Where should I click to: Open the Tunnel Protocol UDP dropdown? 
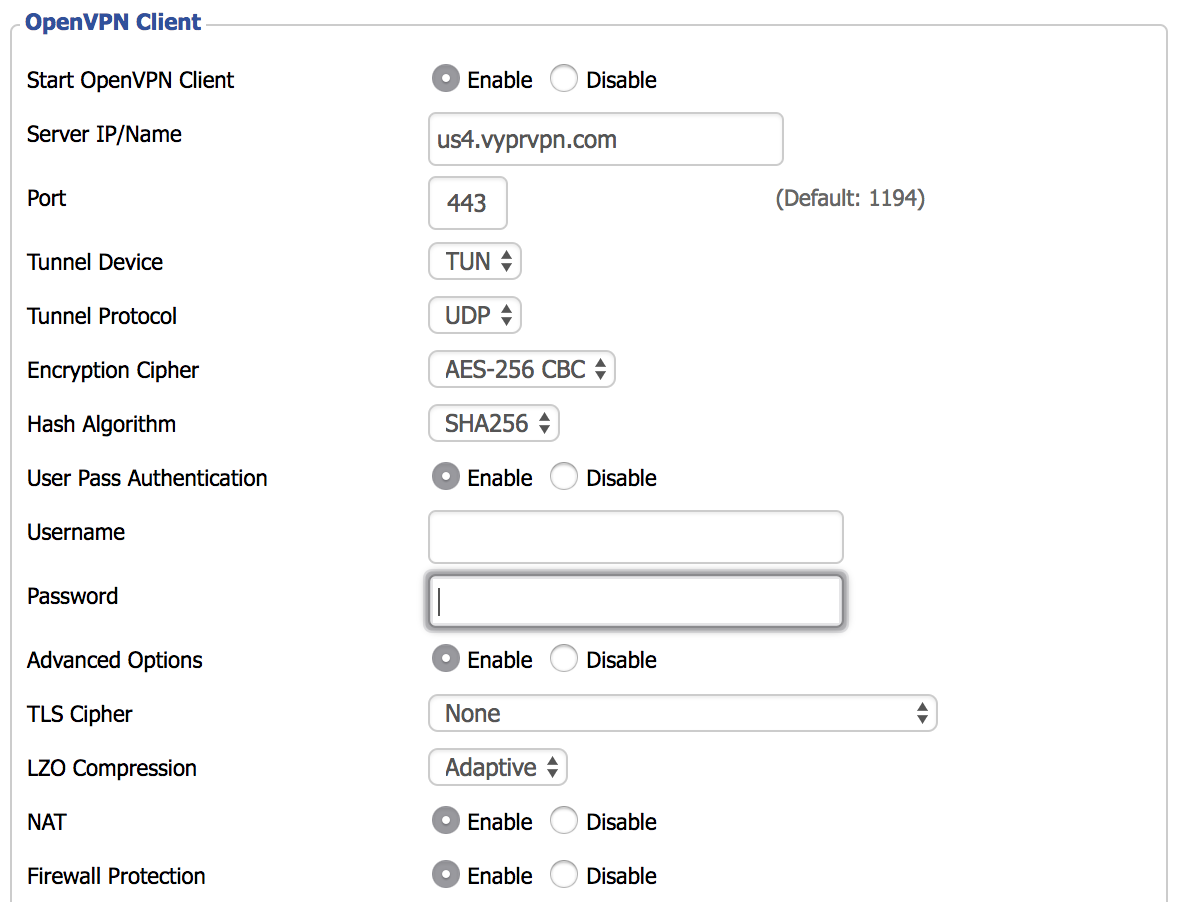point(475,316)
